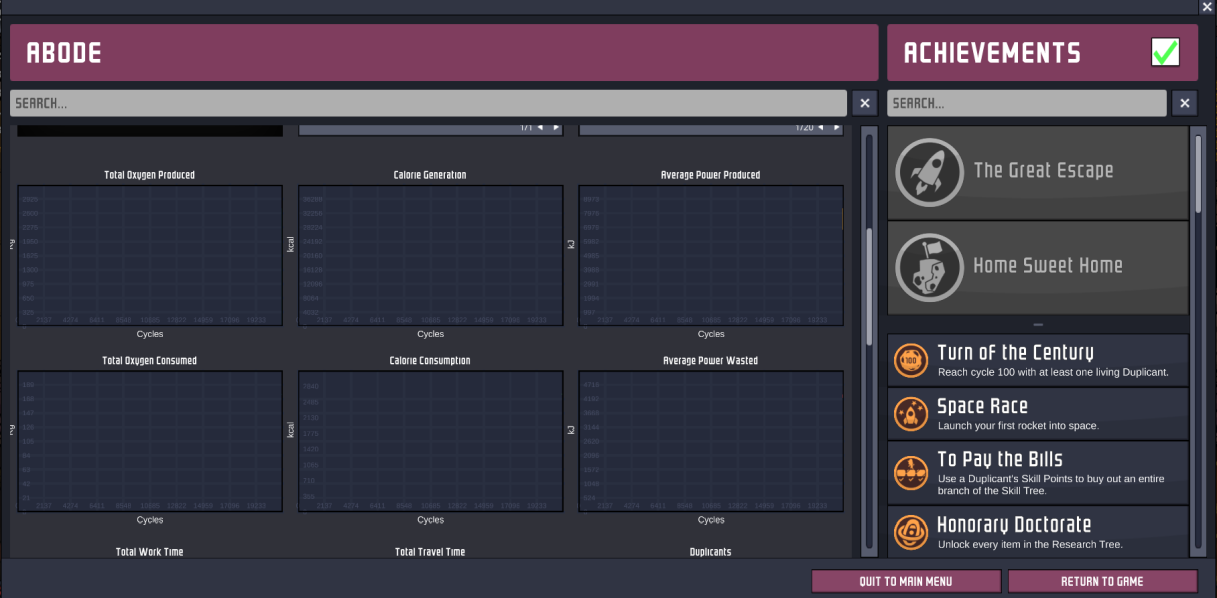The width and height of the screenshot is (1217, 598).
Task: Click next arrow on the 1/1 selector
Action: pos(556,128)
